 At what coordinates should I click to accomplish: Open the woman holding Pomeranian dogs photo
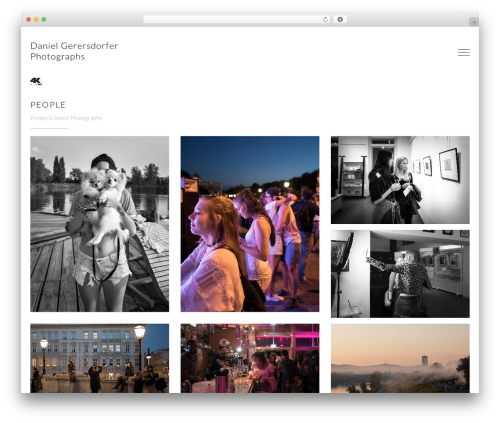coord(100,224)
